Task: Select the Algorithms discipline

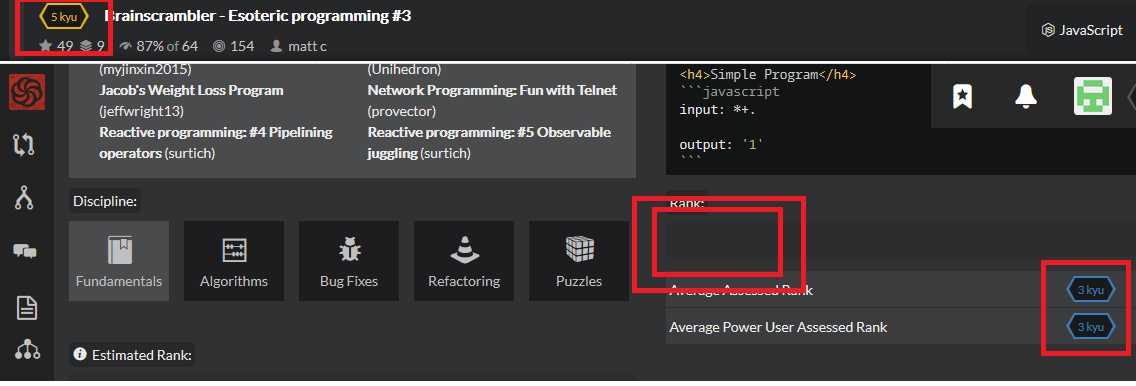Action: point(234,261)
